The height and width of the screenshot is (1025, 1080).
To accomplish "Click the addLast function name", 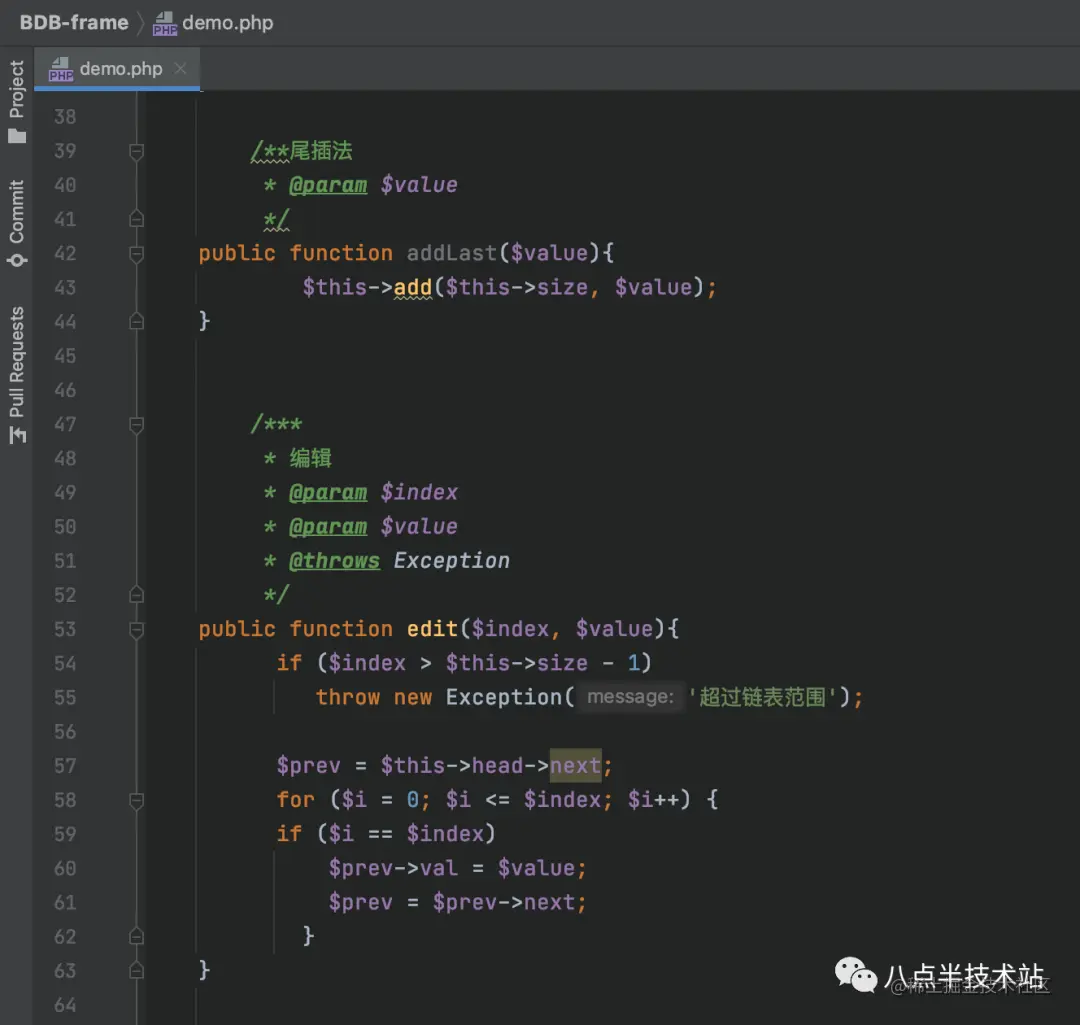I will tap(452, 253).
